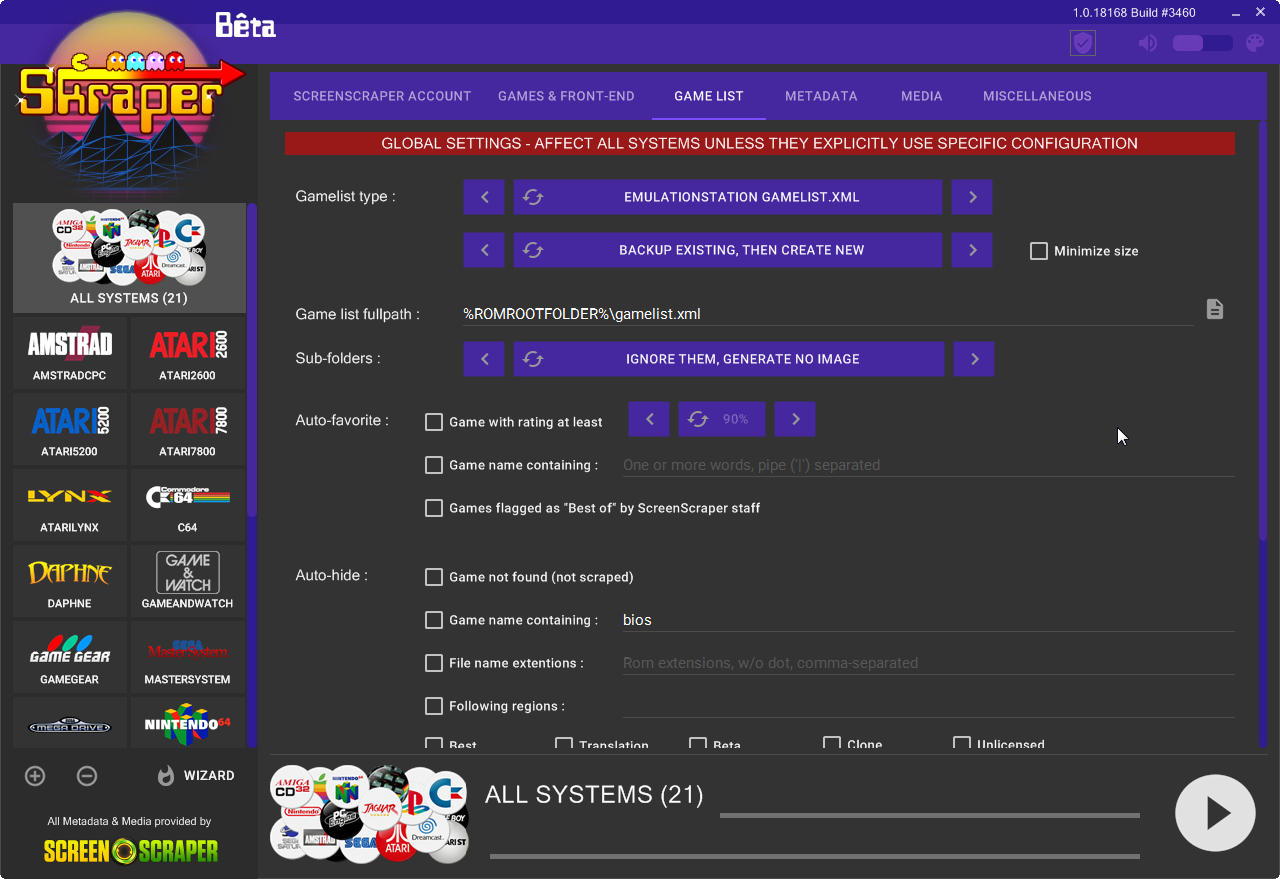Go to previous Sub-folders option
Viewport: 1280px width, 879px height.
485,359
